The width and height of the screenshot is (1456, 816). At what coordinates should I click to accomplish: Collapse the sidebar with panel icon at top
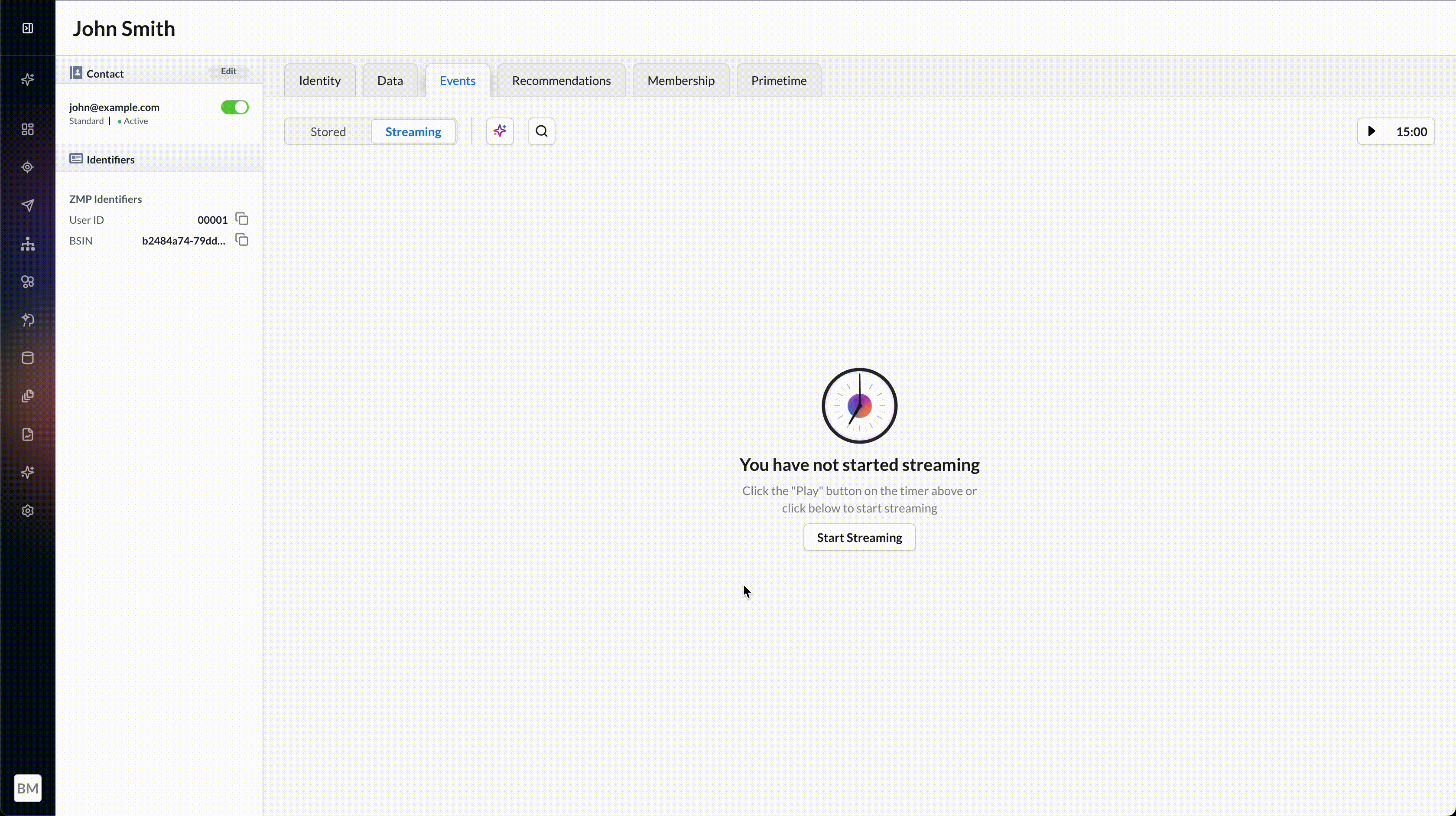(27, 28)
